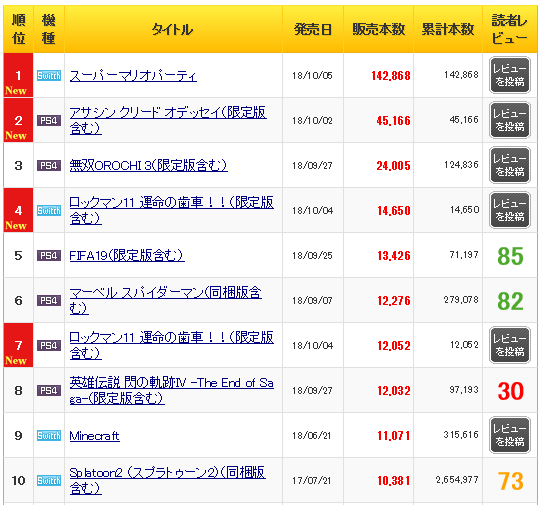Click the cumulative total 97,193
The width and height of the screenshot is (541, 505).
[464, 390]
